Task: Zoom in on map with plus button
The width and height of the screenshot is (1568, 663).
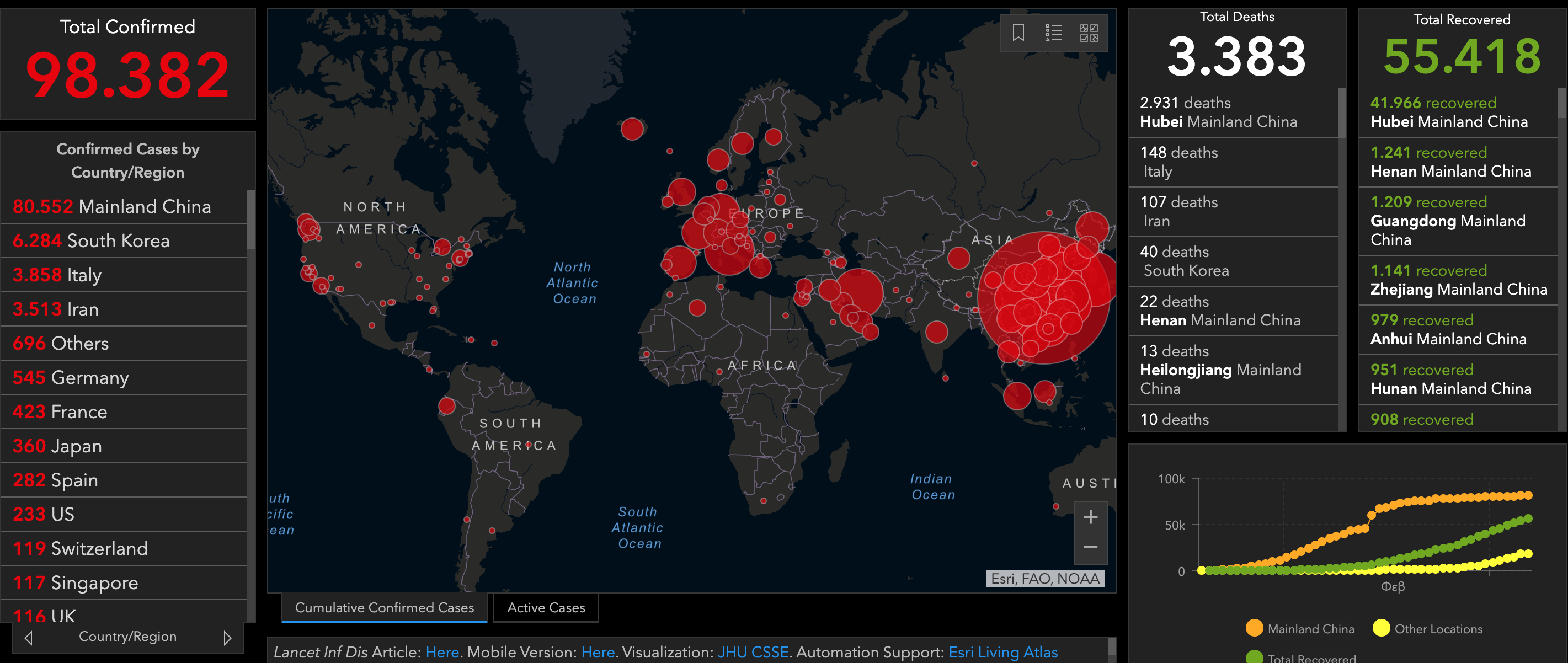Action: coord(1090,517)
